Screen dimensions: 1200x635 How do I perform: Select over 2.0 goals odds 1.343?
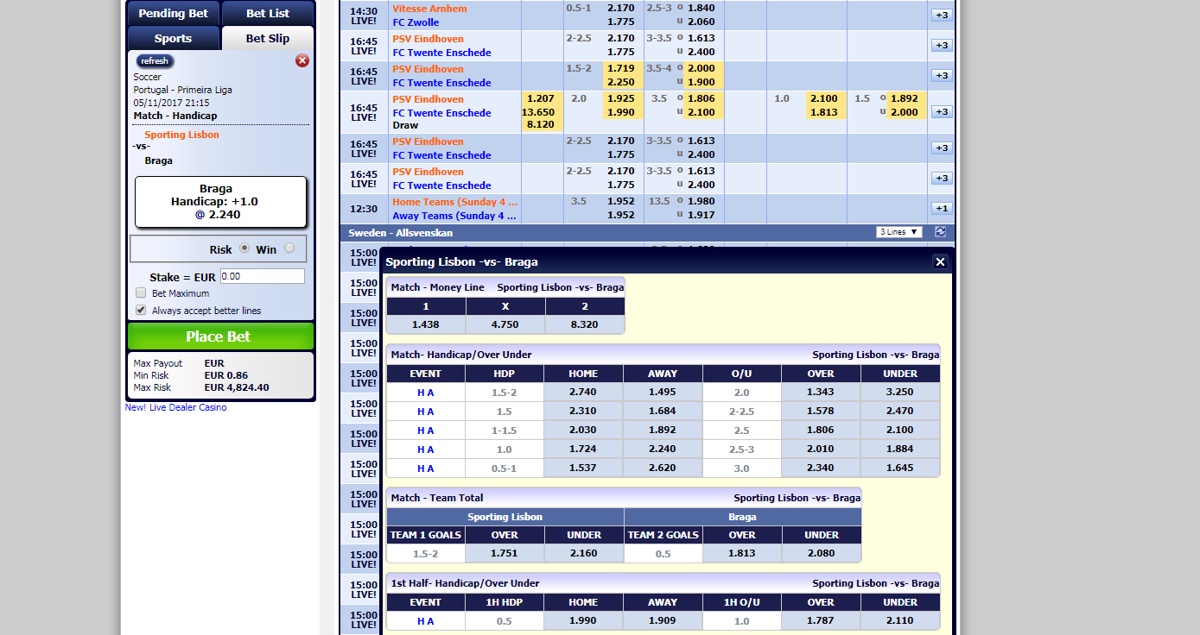click(x=820, y=392)
